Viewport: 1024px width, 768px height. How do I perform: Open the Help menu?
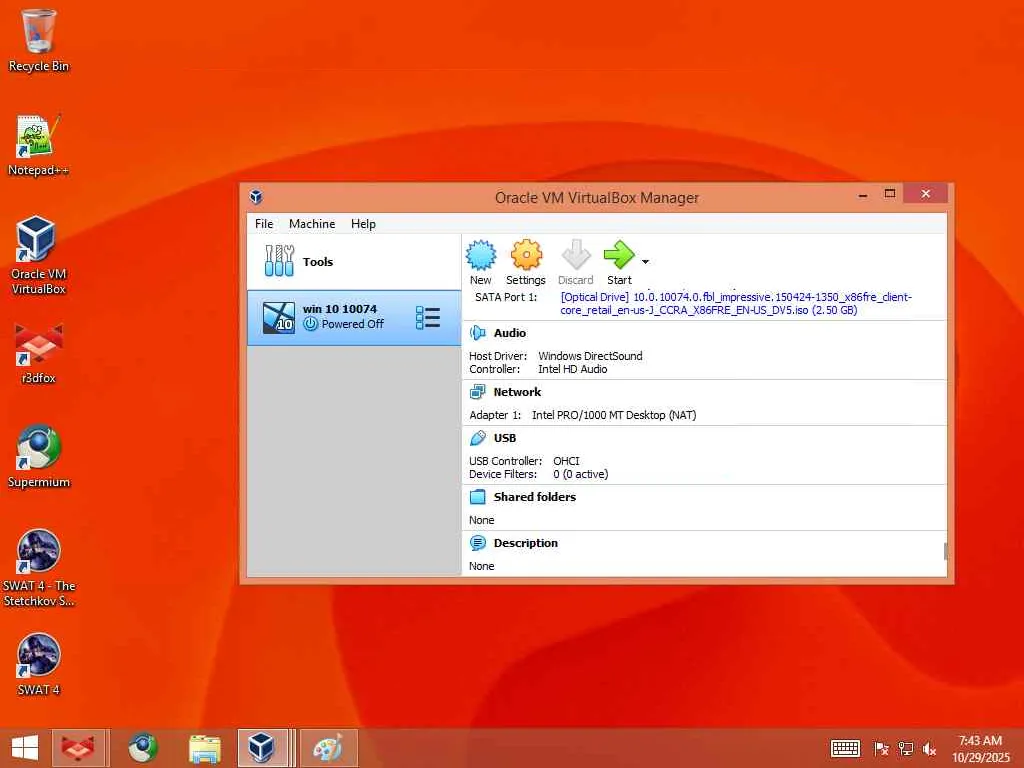point(363,224)
